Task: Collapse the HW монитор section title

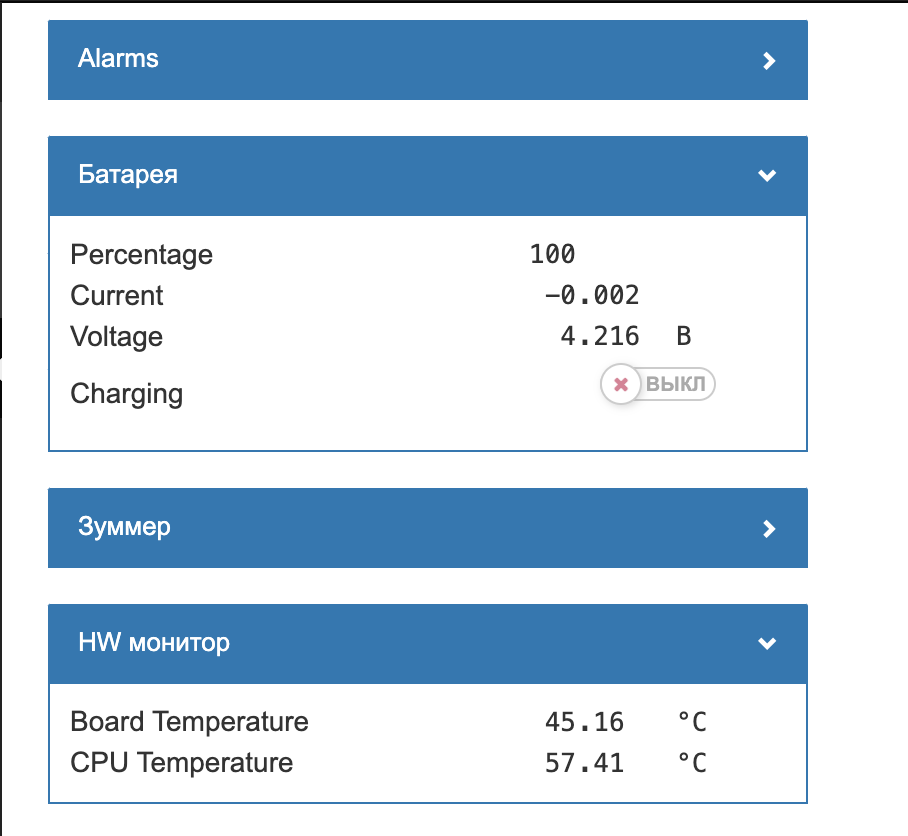Action: tap(154, 642)
